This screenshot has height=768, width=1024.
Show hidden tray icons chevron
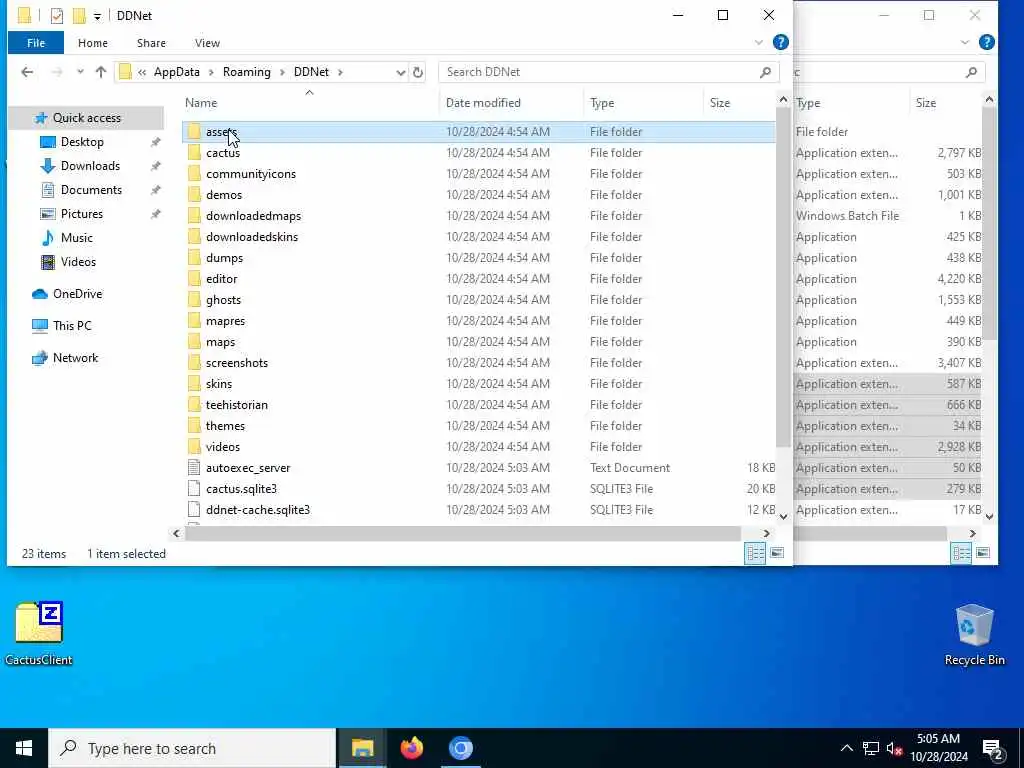click(846, 748)
